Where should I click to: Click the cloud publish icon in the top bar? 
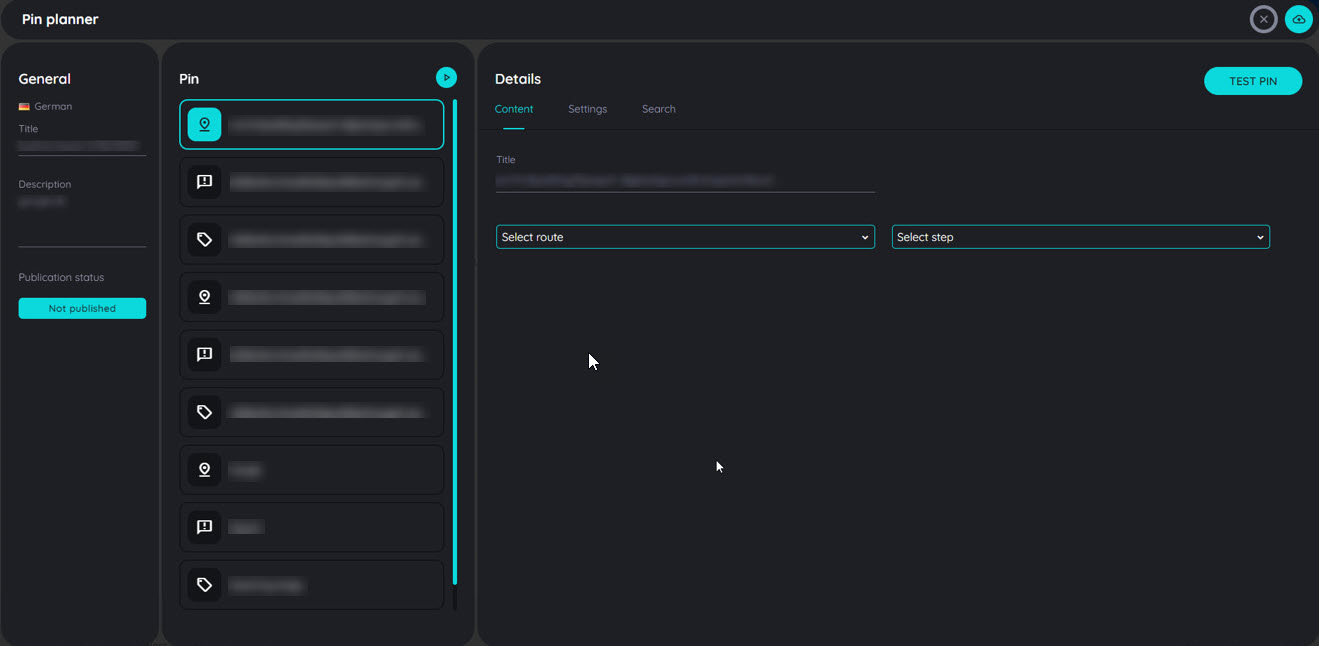tap(1298, 19)
